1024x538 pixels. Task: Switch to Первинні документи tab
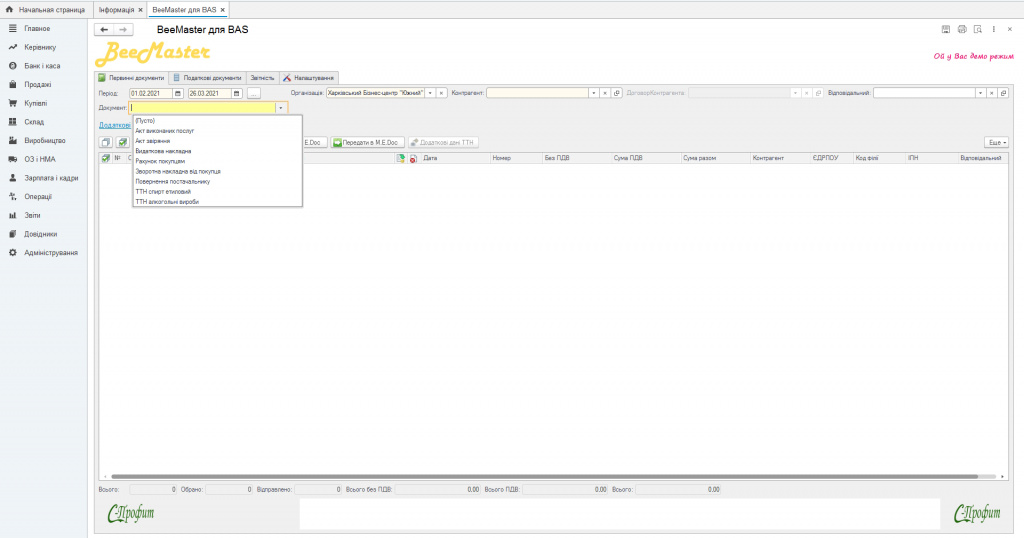pyautogui.click(x=131, y=78)
